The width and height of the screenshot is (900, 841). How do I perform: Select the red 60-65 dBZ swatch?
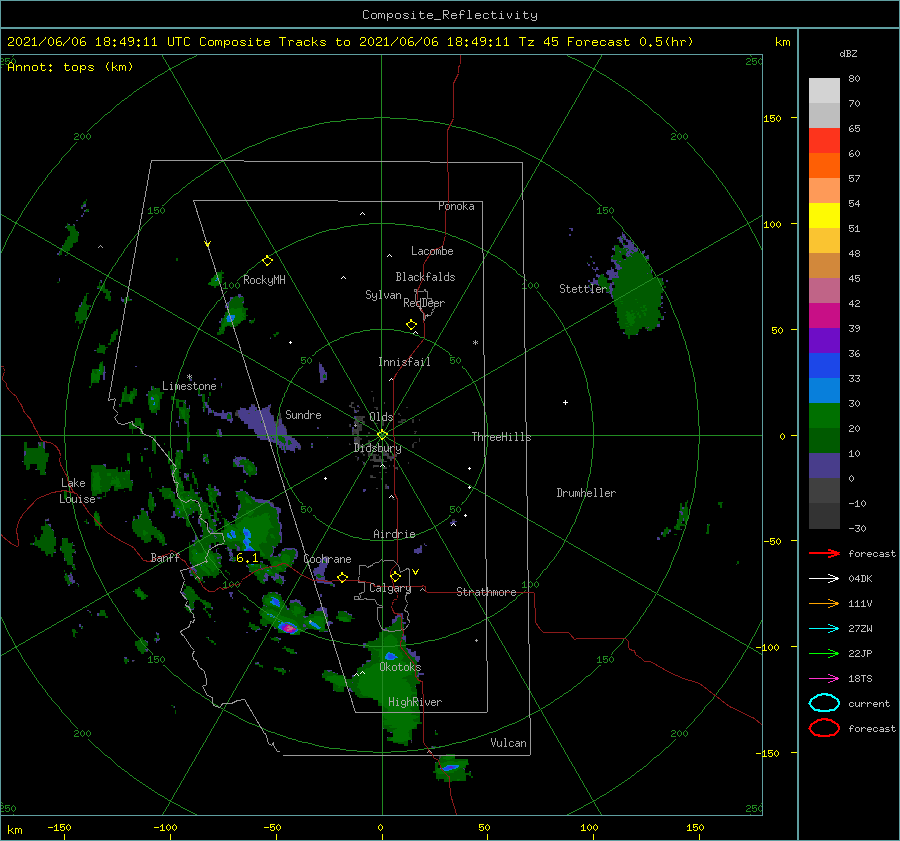[x=824, y=141]
